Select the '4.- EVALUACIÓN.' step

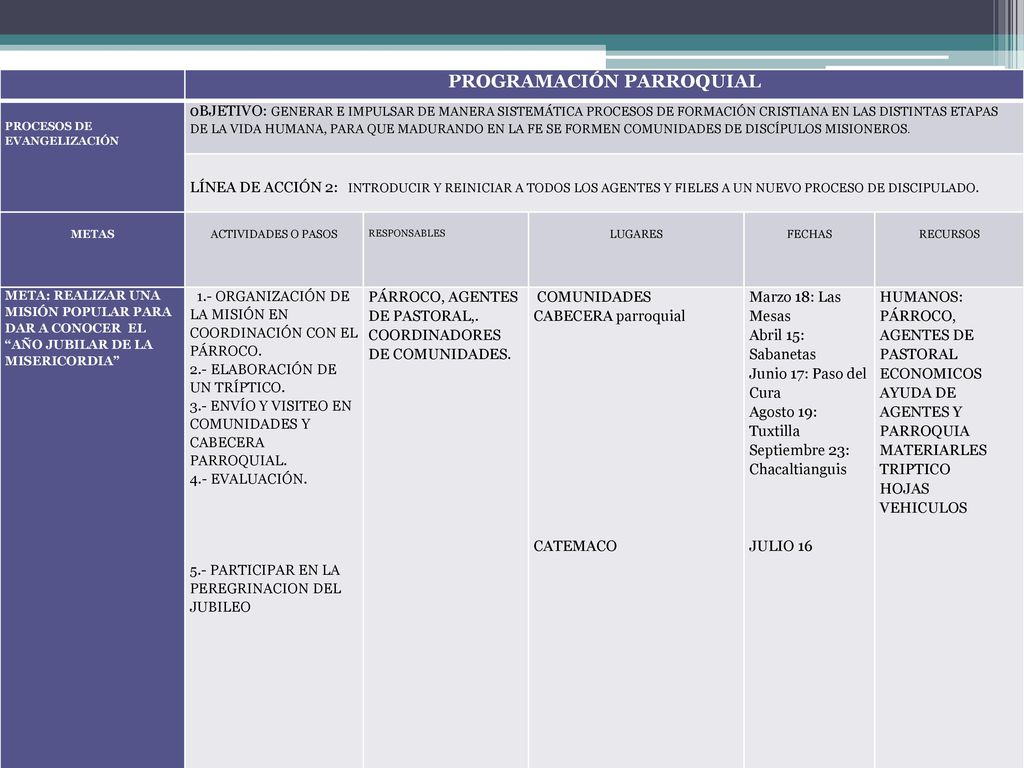click(x=248, y=479)
